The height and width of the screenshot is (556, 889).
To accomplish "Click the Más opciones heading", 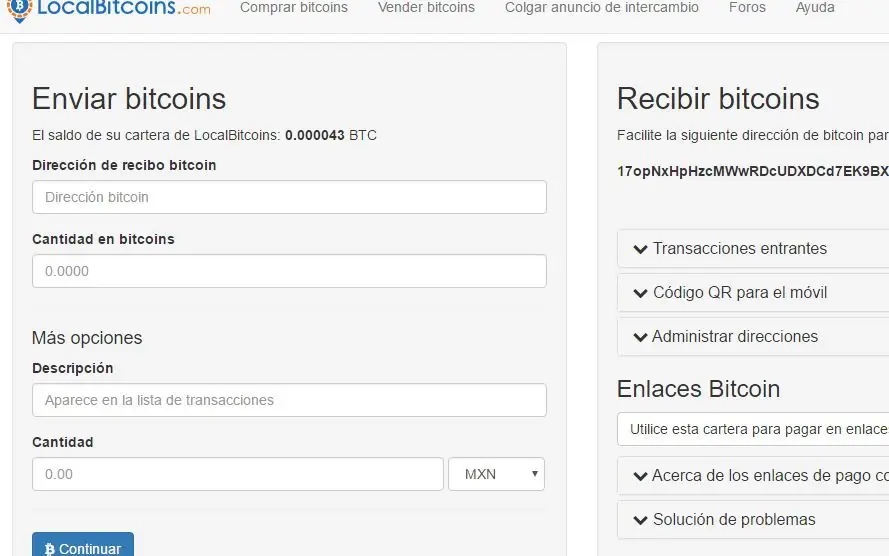I will (87, 338).
